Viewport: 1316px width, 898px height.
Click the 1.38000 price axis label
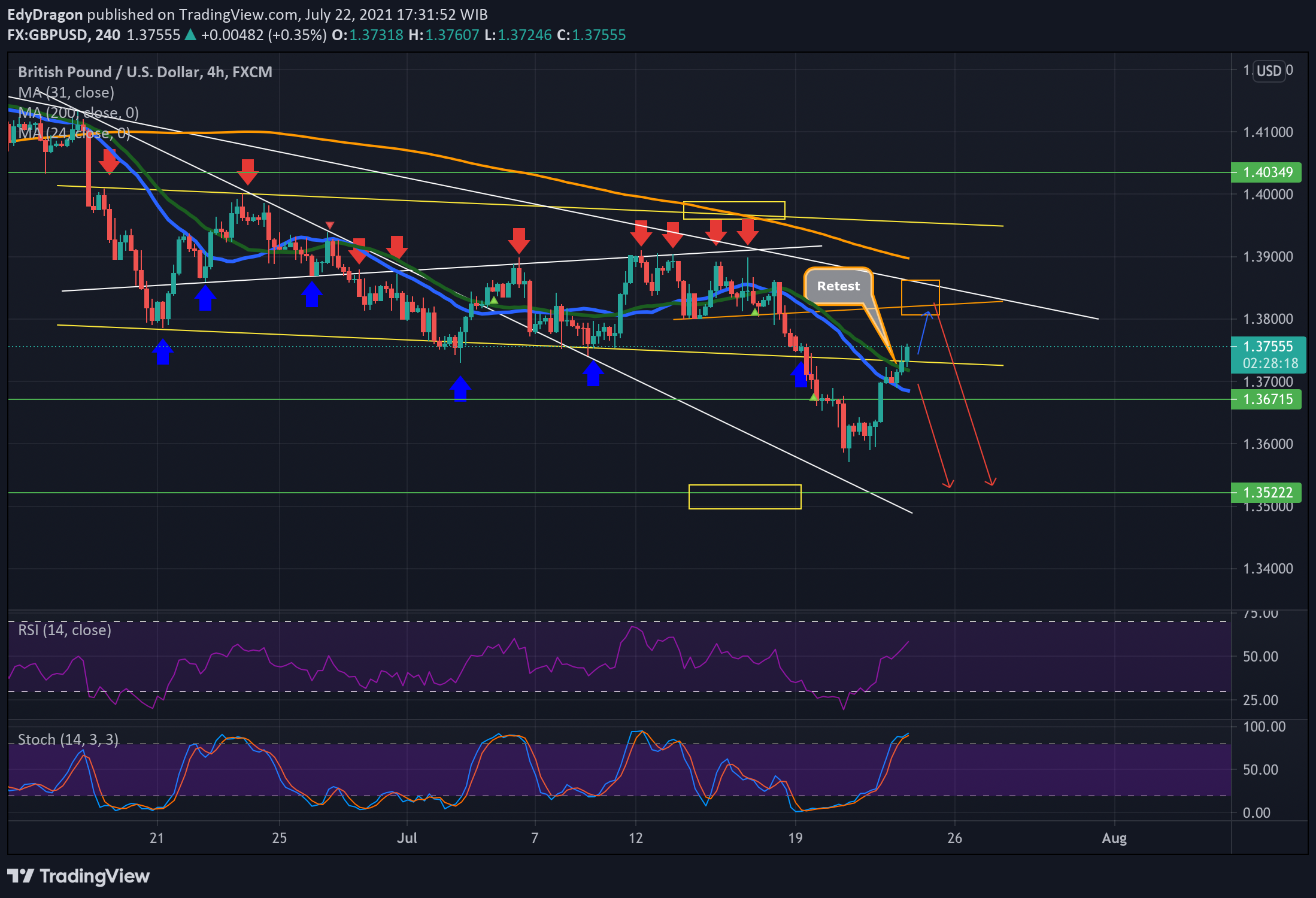1268,319
